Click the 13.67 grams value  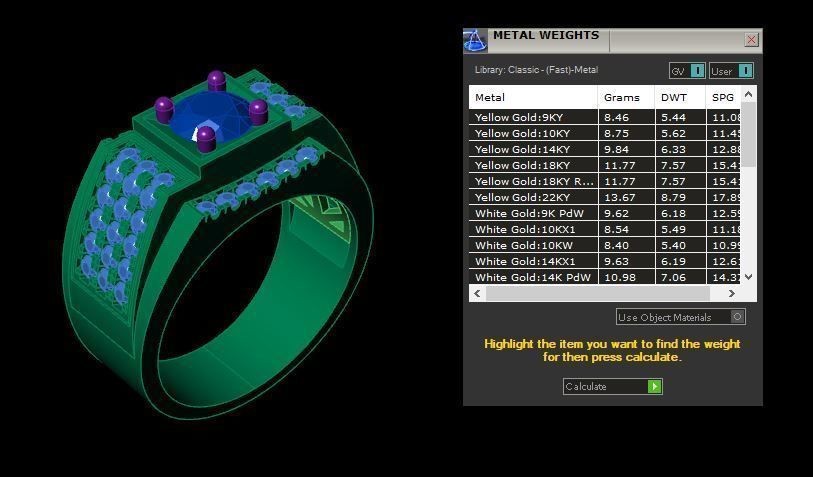pyautogui.click(x=620, y=198)
